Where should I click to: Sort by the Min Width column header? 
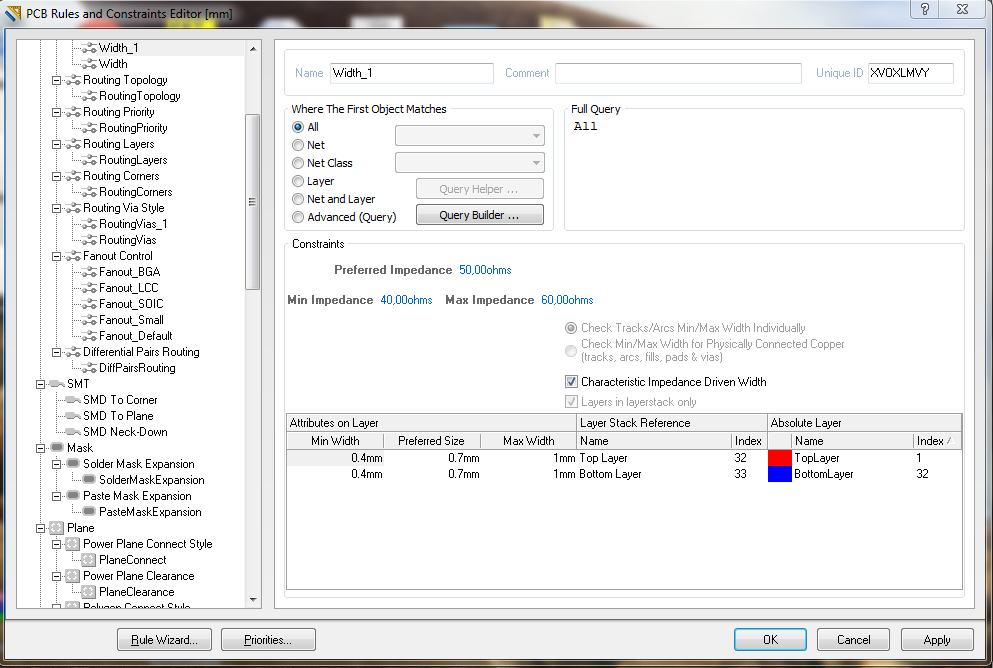pyautogui.click(x=335, y=441)
